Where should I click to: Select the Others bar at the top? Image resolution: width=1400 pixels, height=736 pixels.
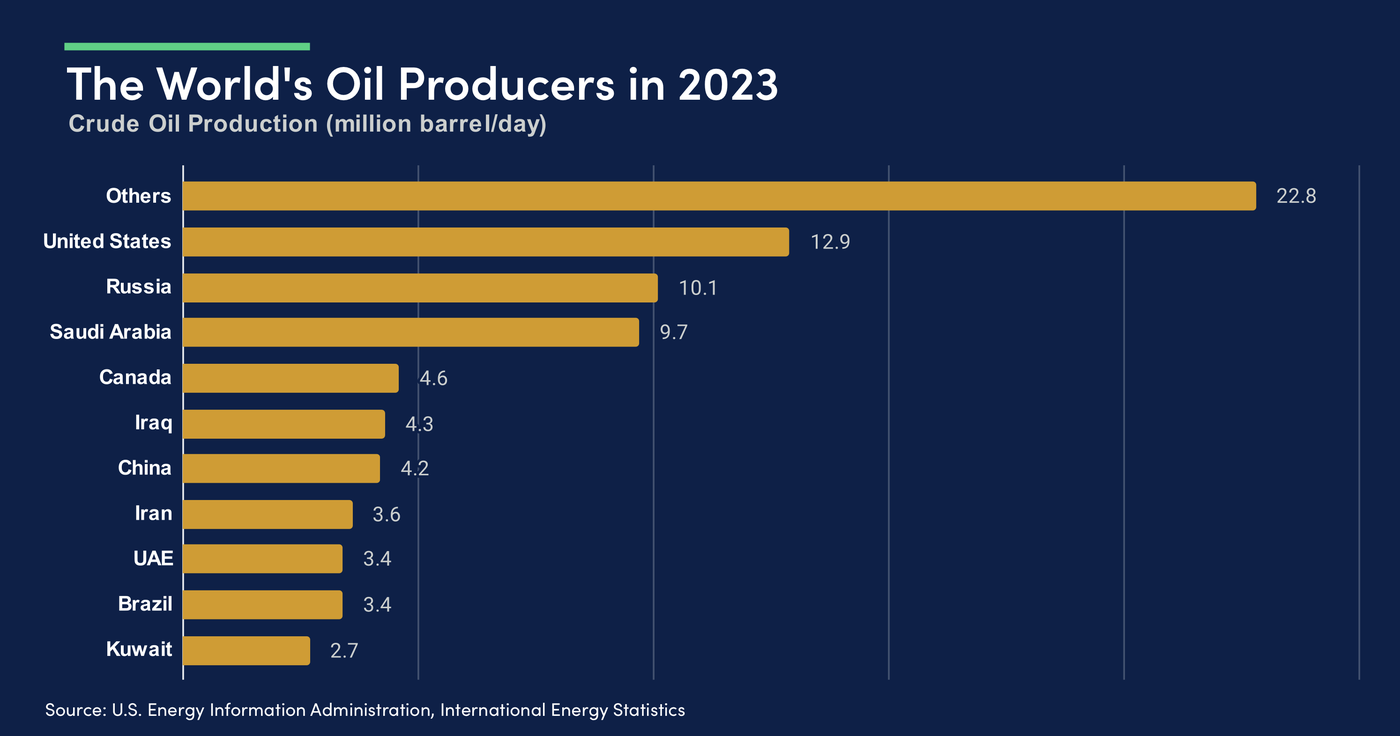[700, 196]
